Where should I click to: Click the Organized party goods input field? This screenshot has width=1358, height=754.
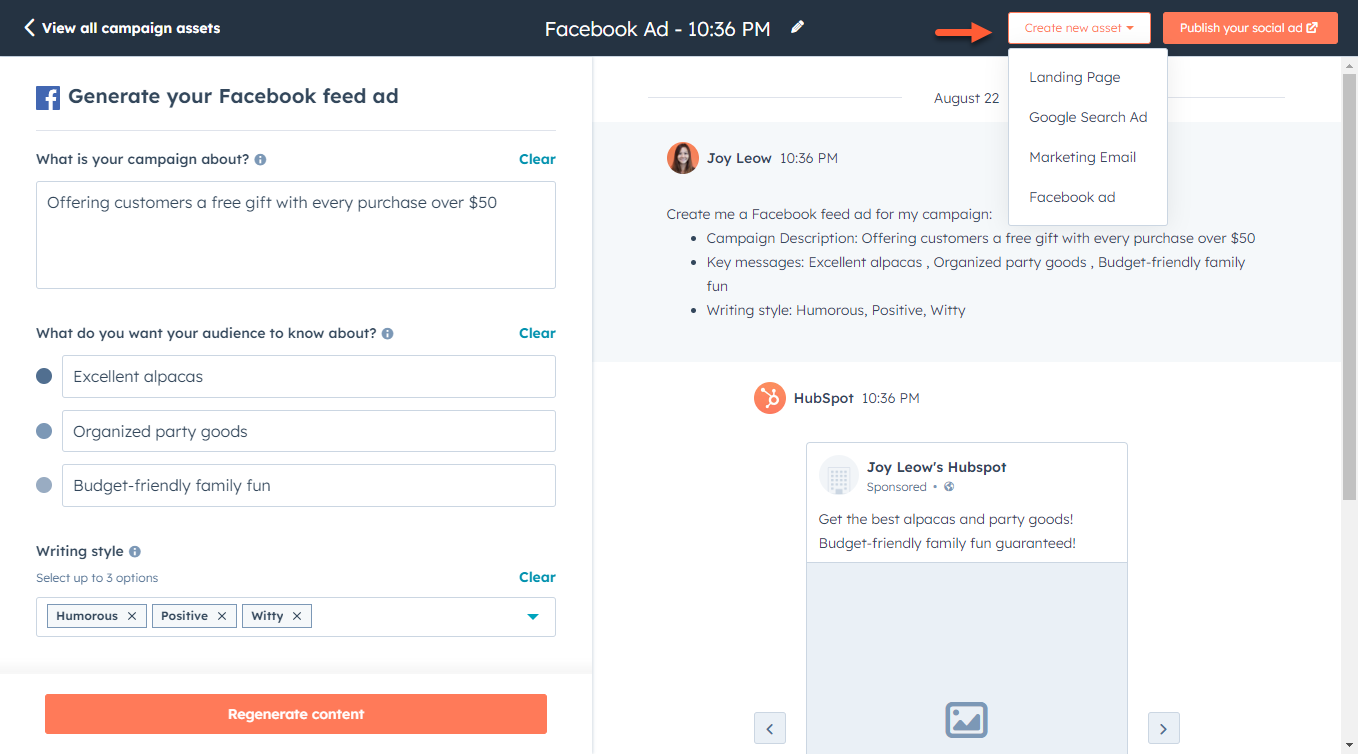pos(308,431)
